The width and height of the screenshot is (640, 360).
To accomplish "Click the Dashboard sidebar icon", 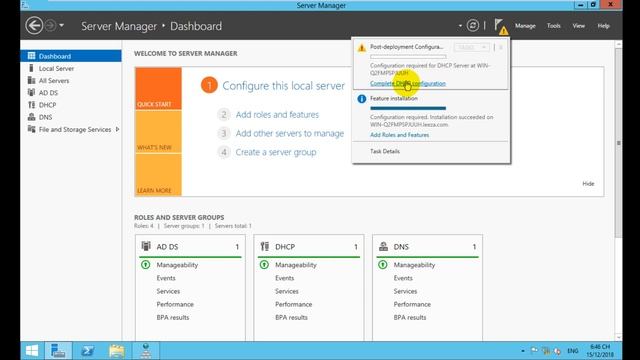I will (31, 56).
